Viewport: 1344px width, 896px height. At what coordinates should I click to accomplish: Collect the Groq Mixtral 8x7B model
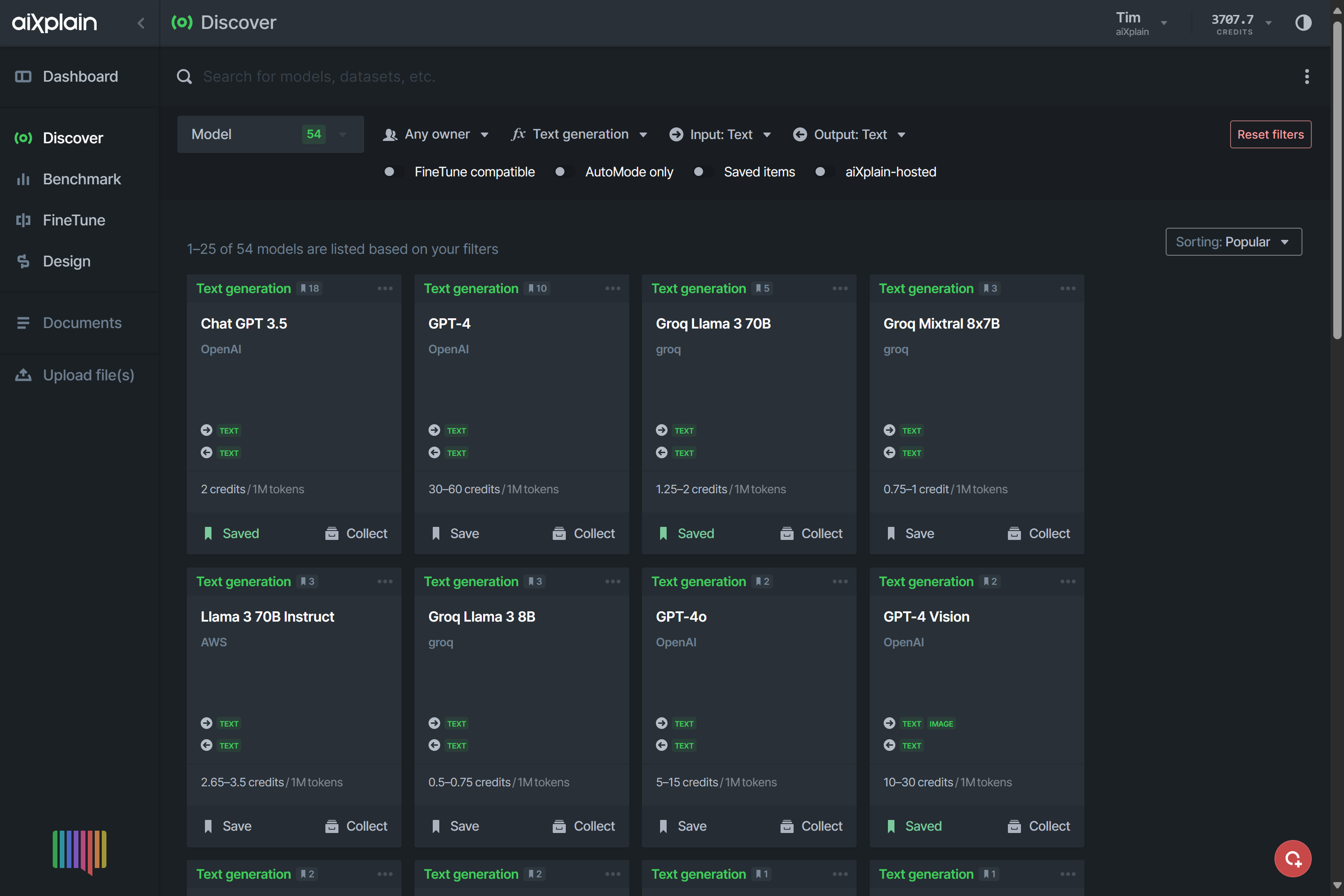(1038, 534)
